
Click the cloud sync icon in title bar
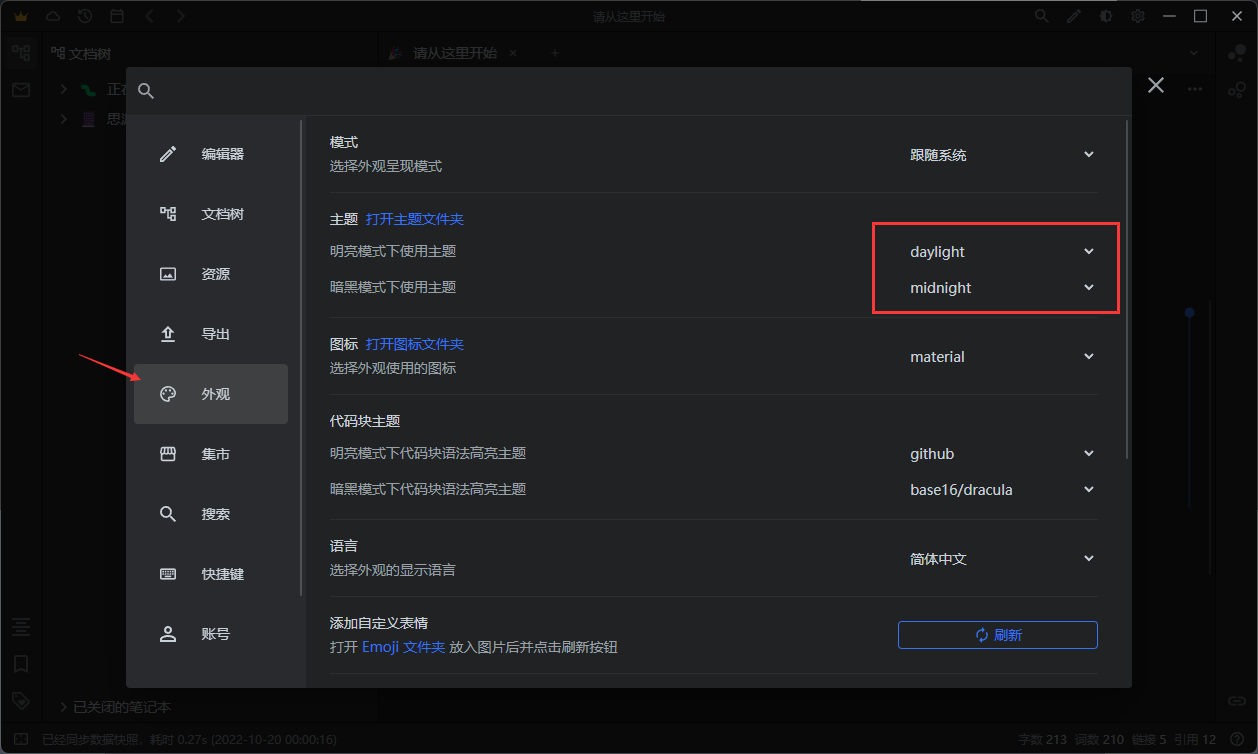tap(53, 16)
